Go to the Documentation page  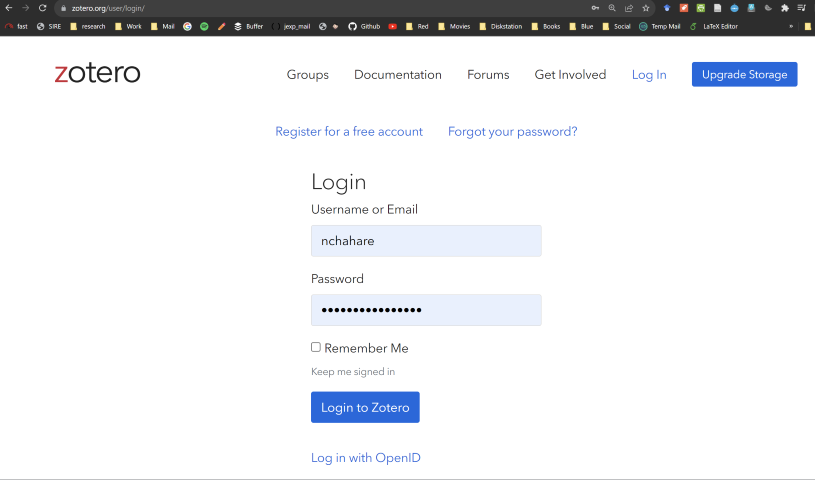pyautogui.click(x=397, y=75)
